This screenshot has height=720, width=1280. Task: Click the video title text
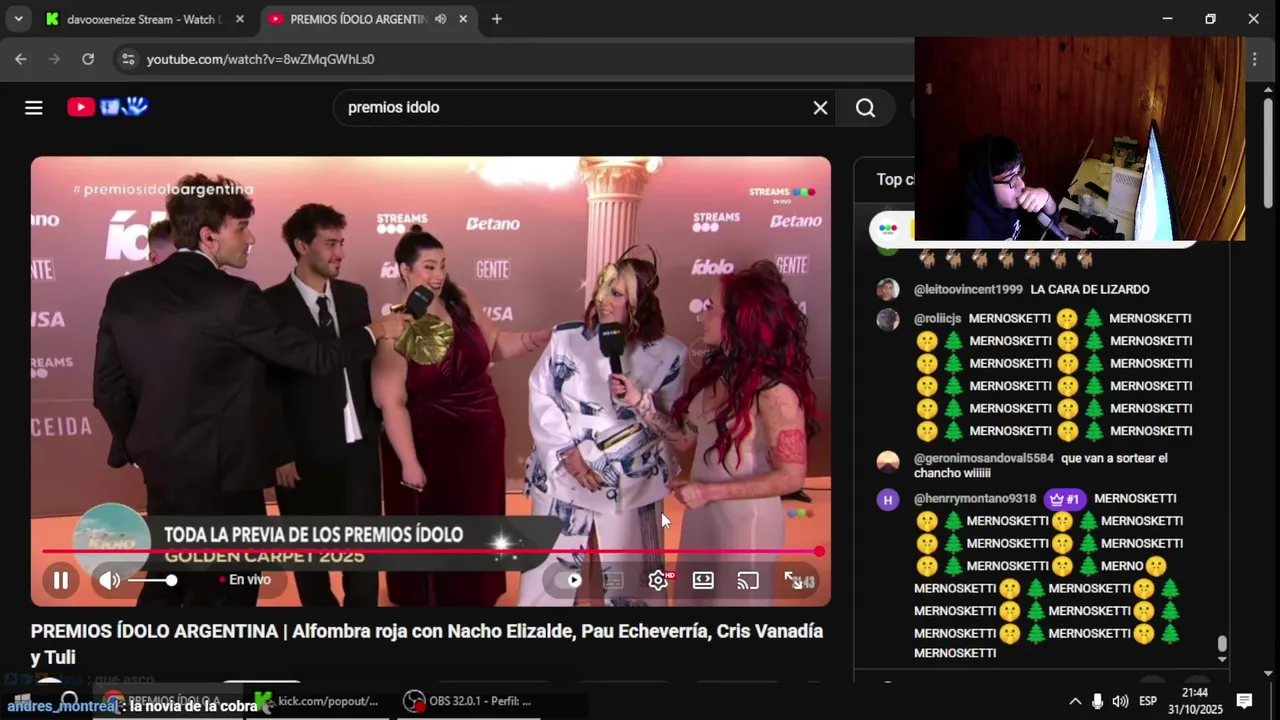(x=427, y=644)
